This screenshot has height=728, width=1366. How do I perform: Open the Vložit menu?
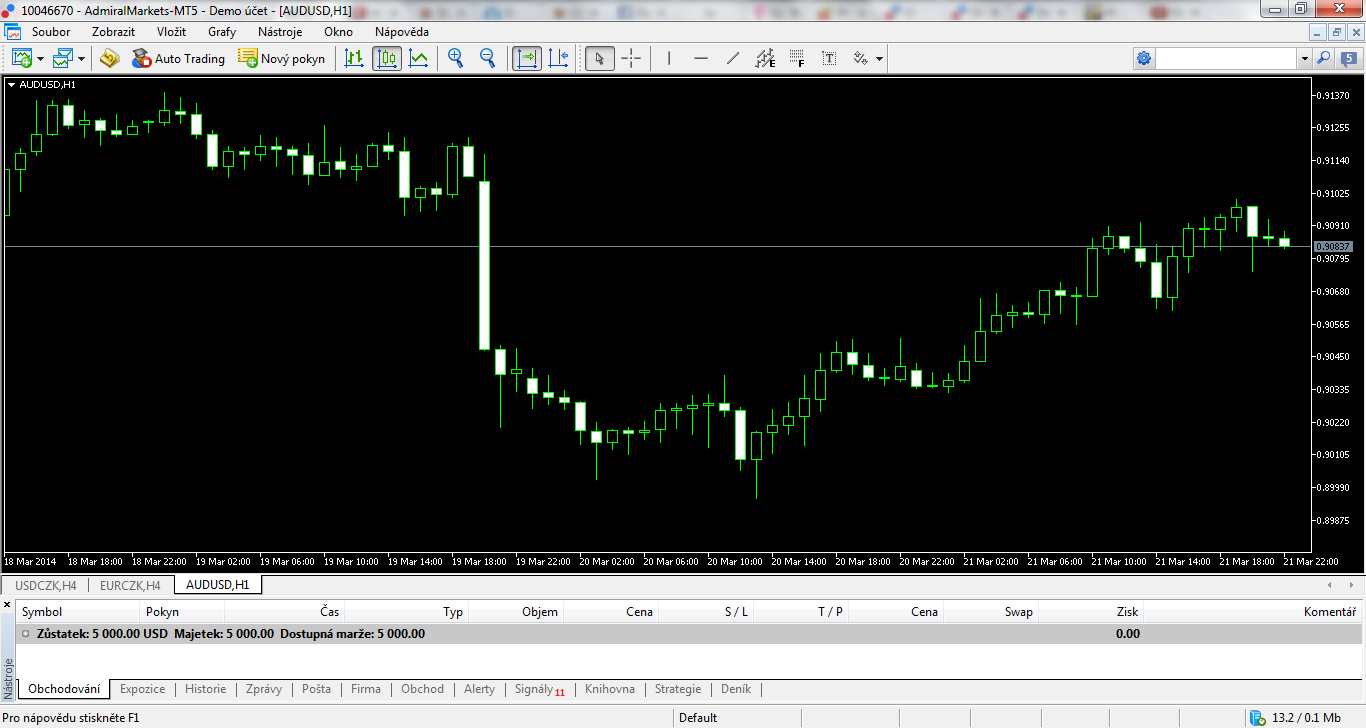(x=171, y=31)
